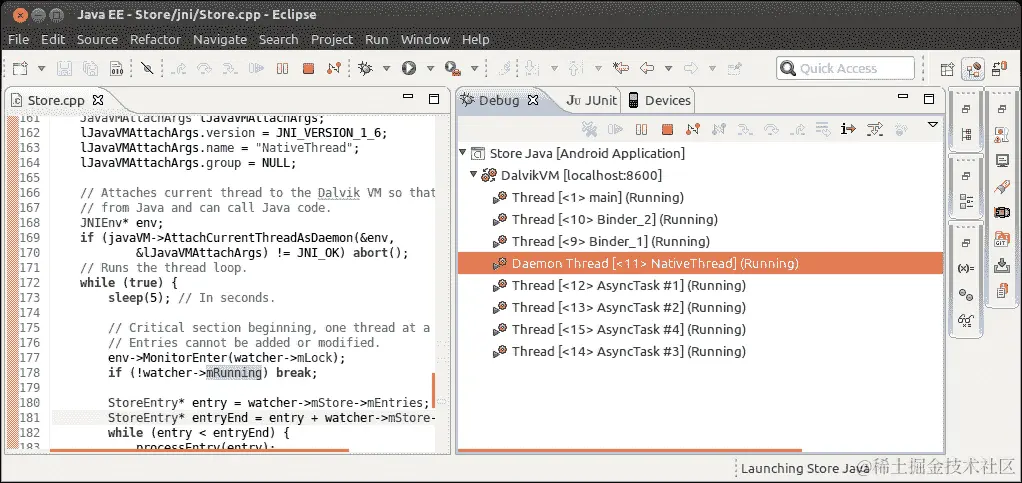This screenshot has height=483, width=1022.
Task: Click the Back navigation arrow
Action: click(x=647, y=68)
